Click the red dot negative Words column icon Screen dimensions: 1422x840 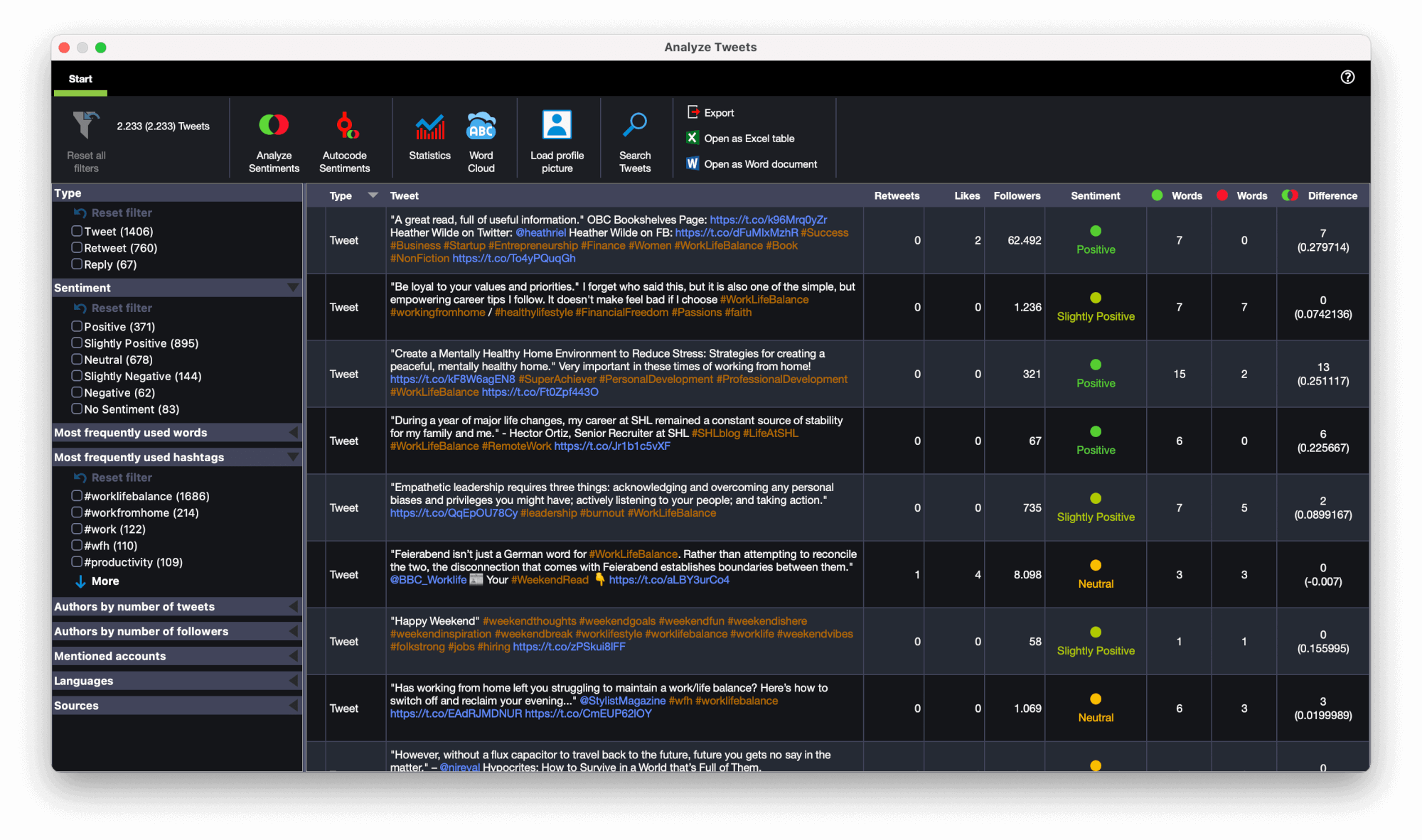tap(1221, 195)
